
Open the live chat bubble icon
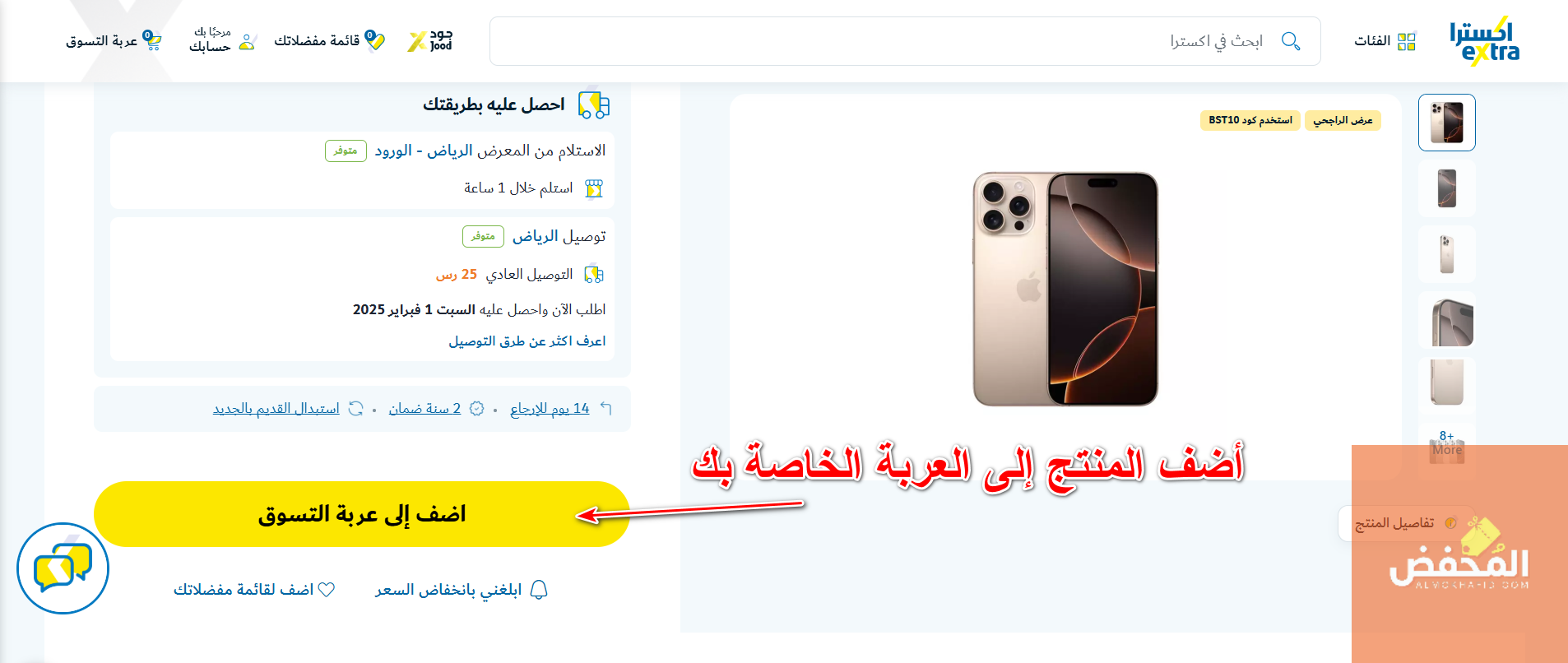coord(63,568)
